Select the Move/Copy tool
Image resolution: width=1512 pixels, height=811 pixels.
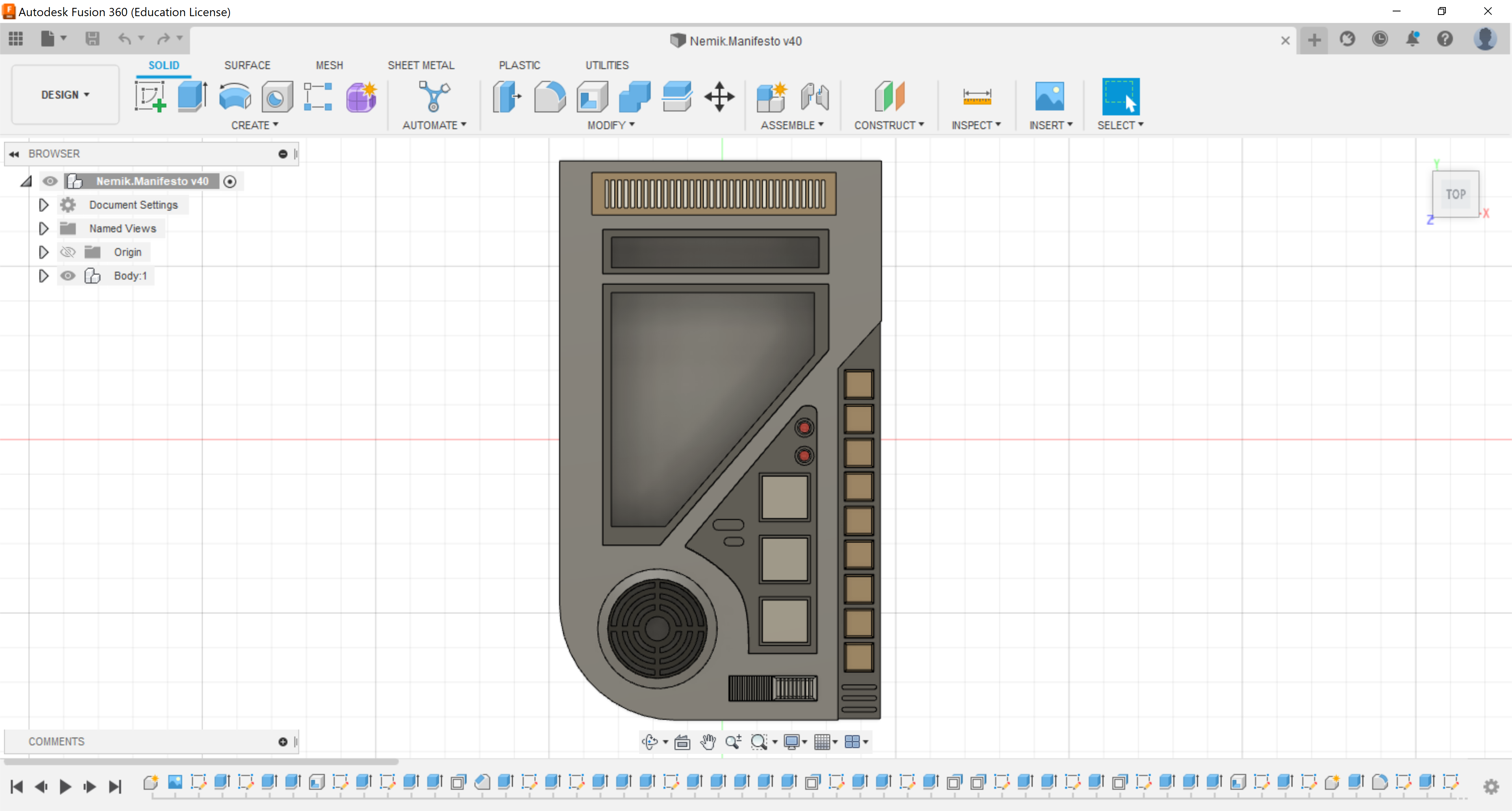tap(720, 97)
